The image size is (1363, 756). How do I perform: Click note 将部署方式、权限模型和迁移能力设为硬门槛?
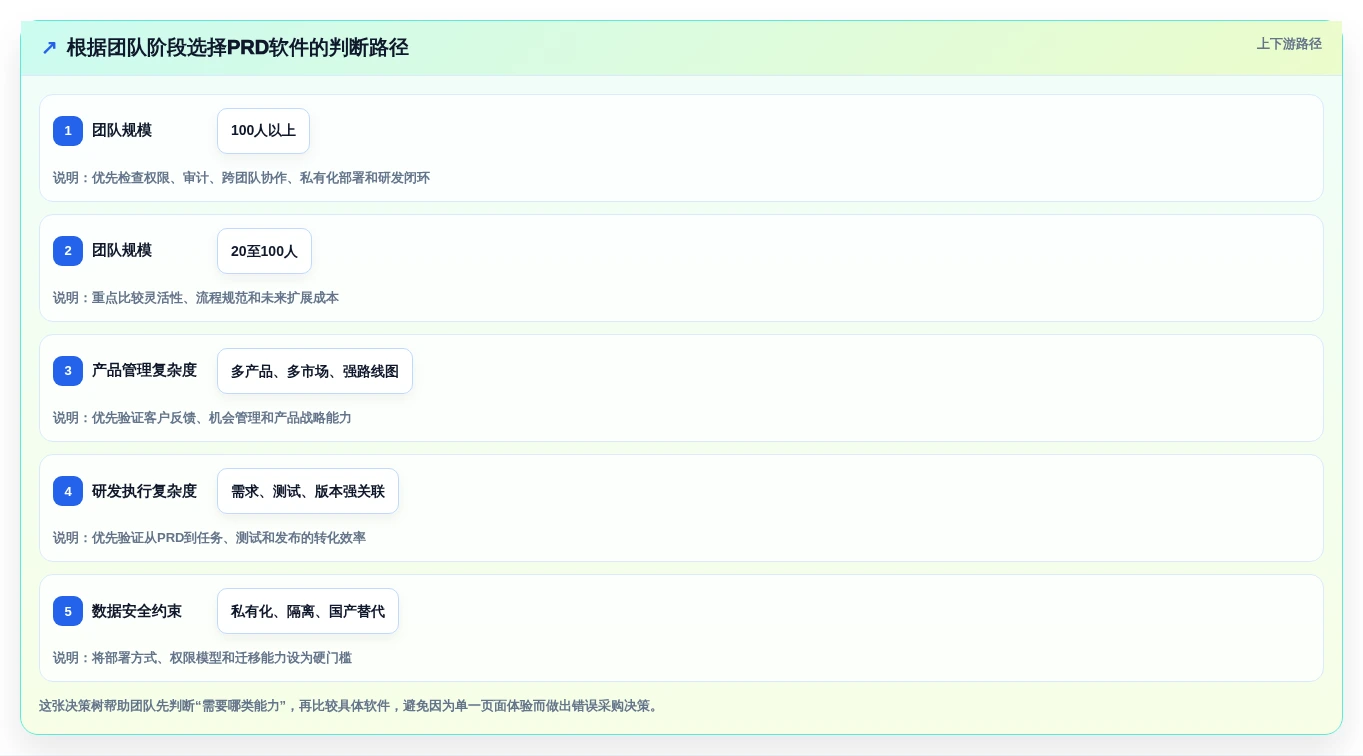pyautogui.click(x=202, y=658)
